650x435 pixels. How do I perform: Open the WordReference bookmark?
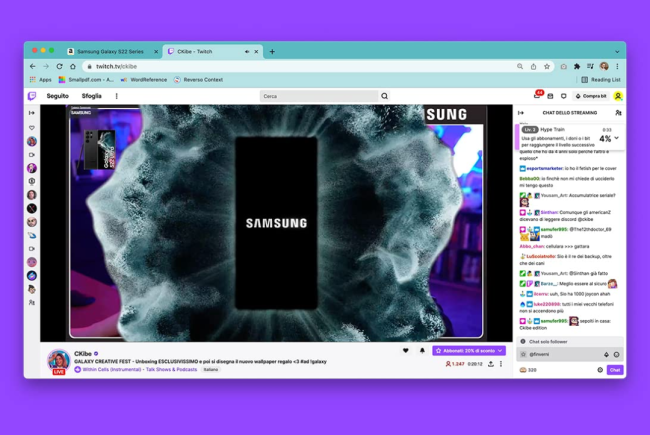pos(144,80)
